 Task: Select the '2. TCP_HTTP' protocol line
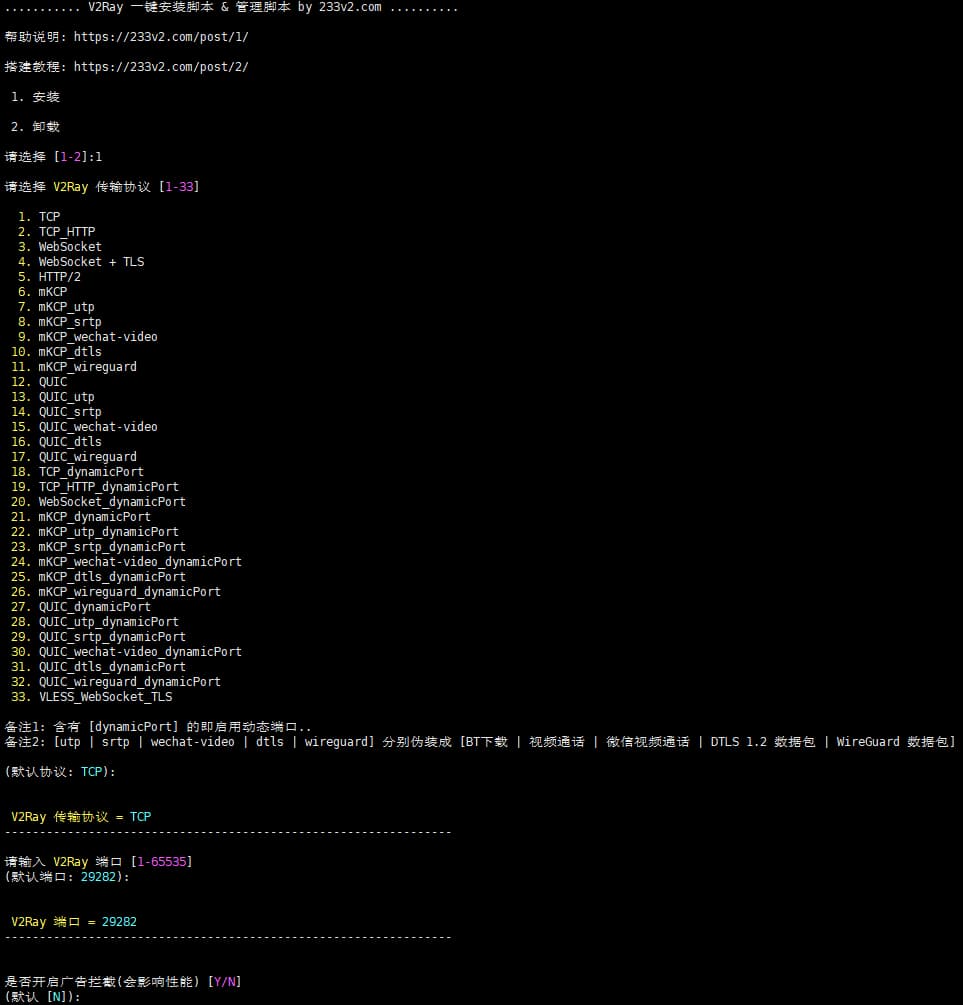pyautogui.click(x=56, y=231)
